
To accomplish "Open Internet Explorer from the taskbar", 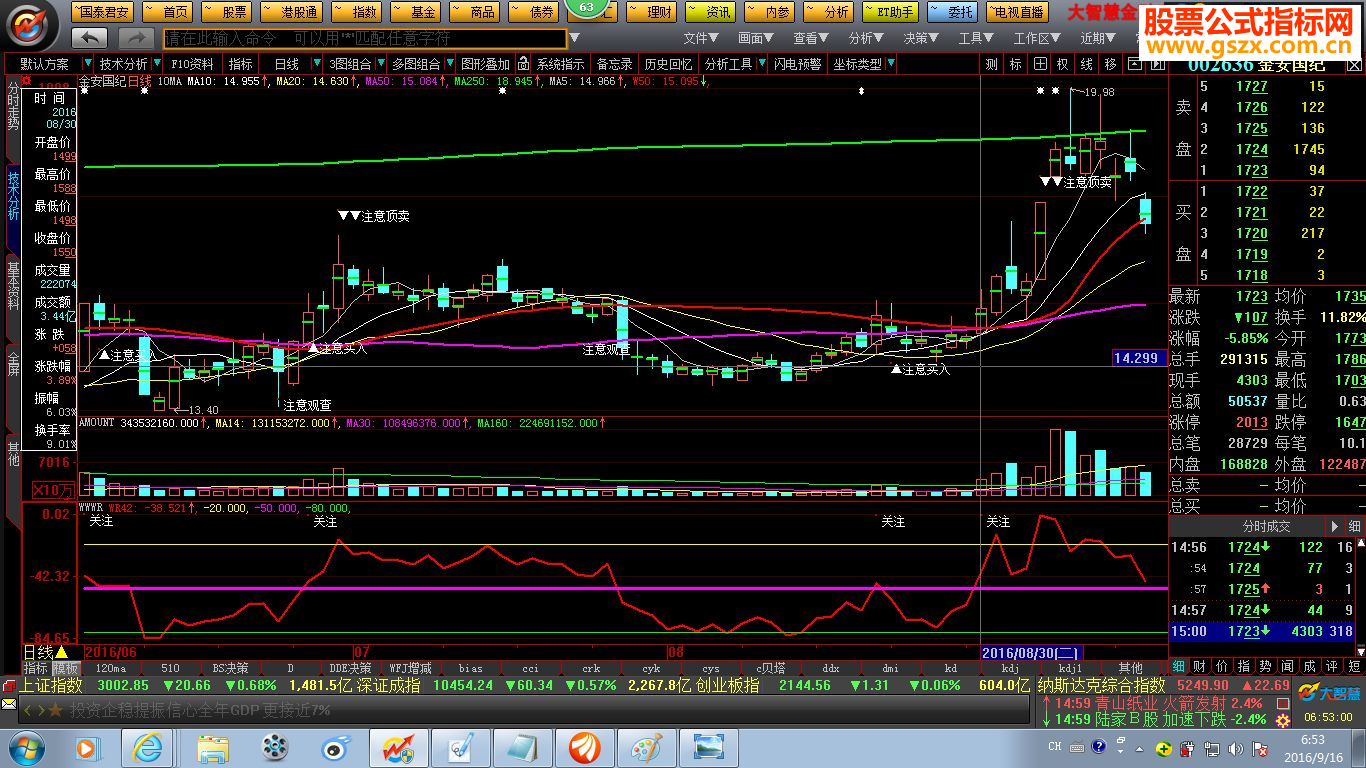I will point(148,747).
